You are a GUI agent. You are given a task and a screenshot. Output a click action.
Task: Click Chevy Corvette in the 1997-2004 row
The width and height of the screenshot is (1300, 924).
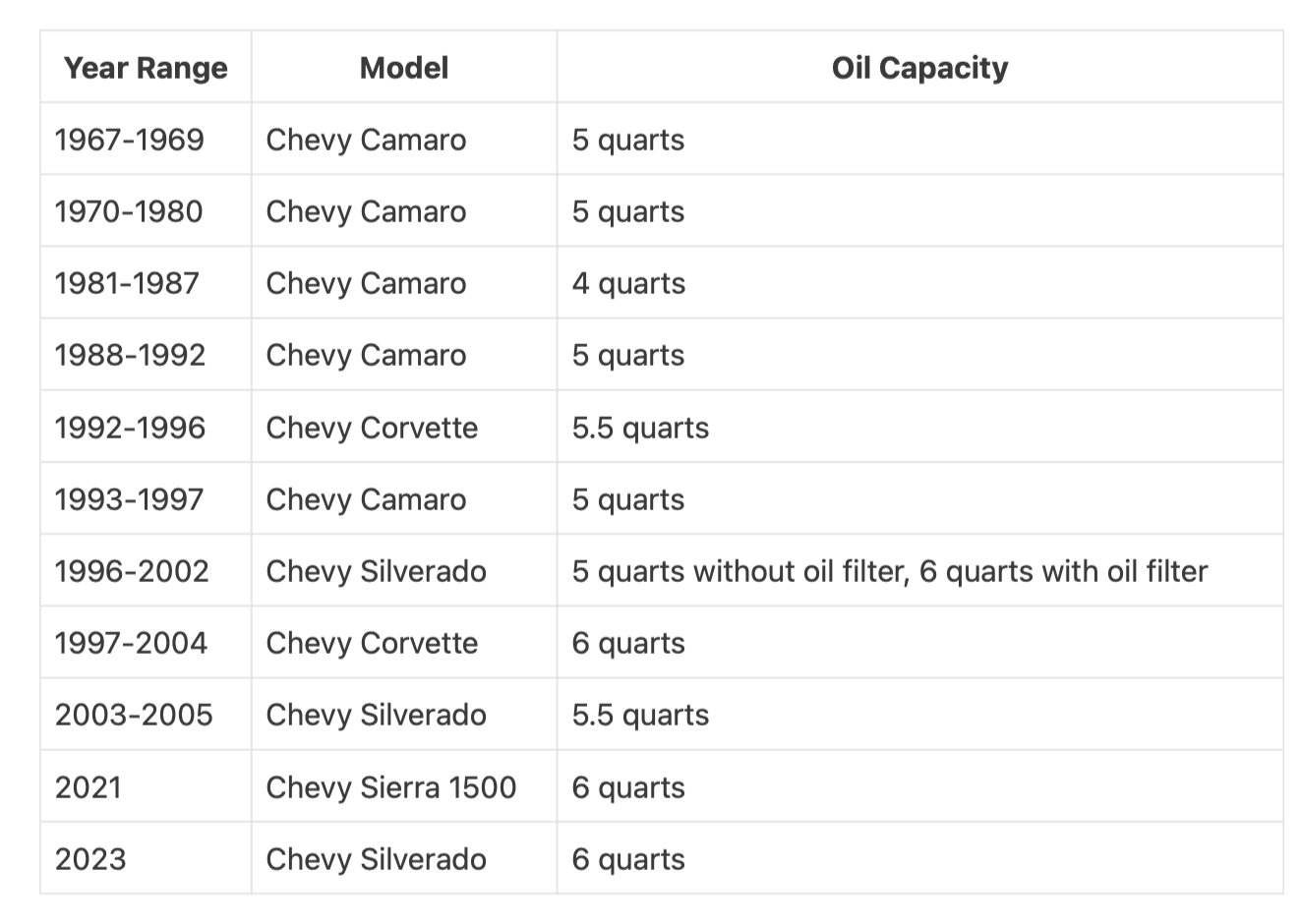[372, 643]
